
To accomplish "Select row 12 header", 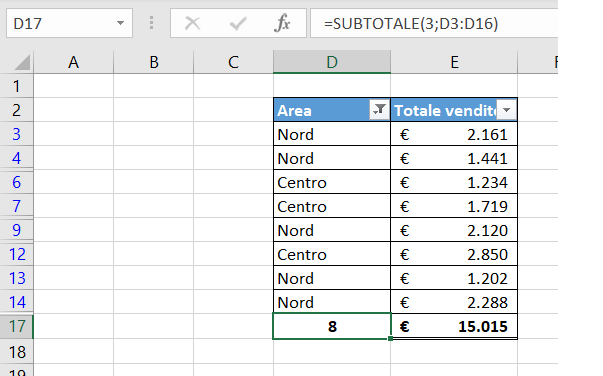I will coord(17,254).
